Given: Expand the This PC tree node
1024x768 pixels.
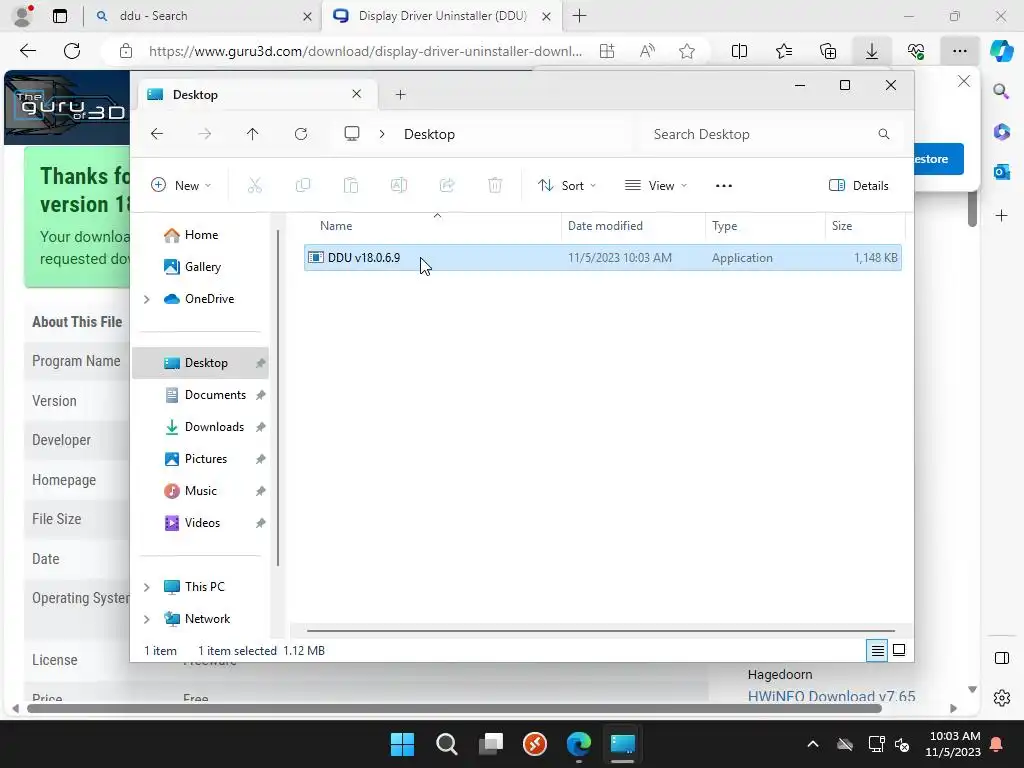Looking at the screenshot, I should [x=147, y=587].
